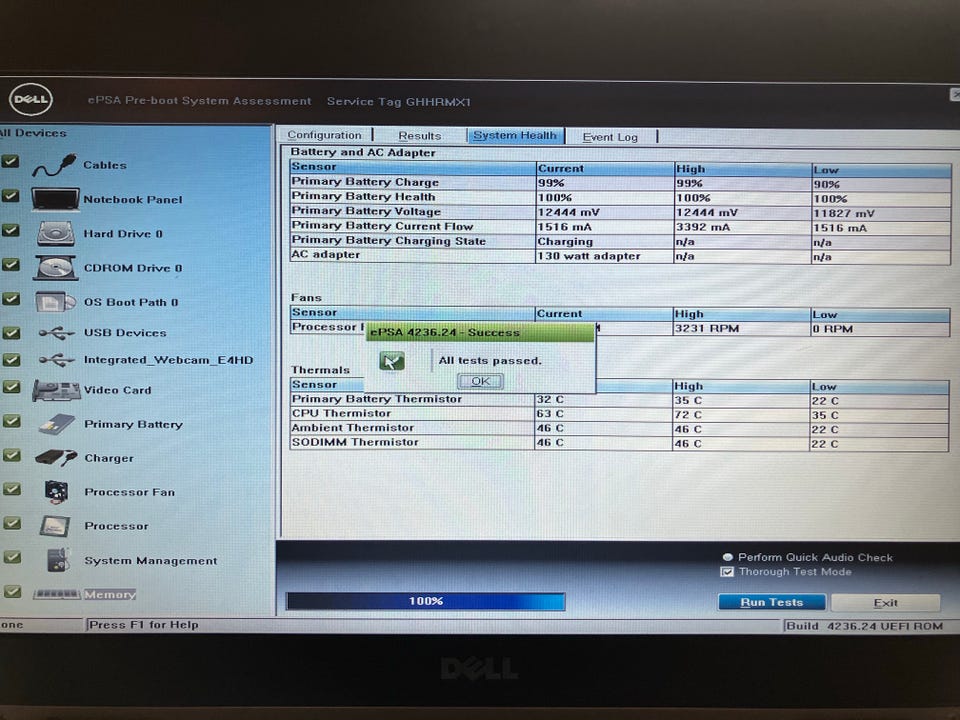
Task: Select the Hard Drive 0 icon
Action: point(56,234)
